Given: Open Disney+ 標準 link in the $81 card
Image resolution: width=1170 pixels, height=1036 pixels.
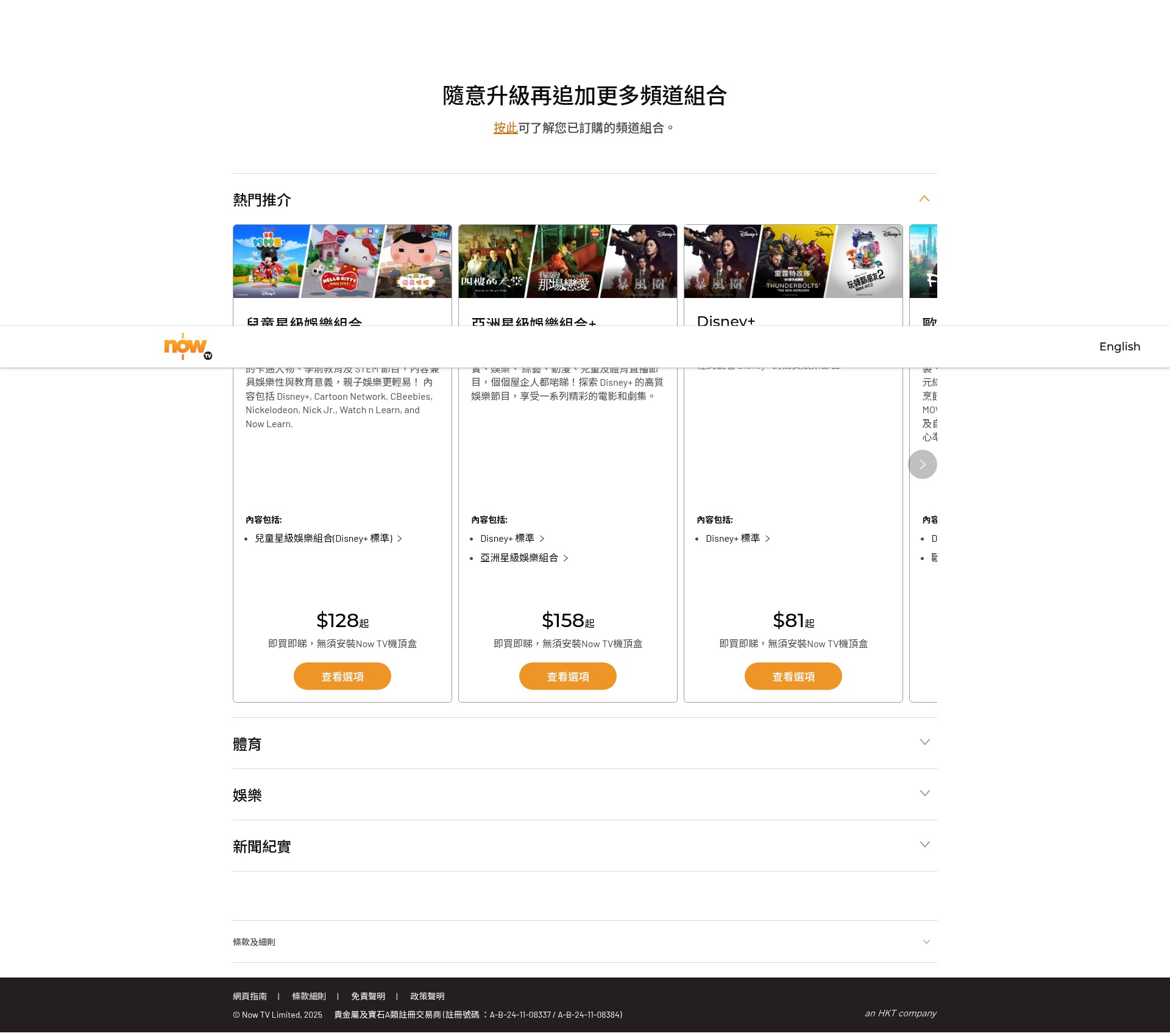Looking at the screenshot, I should point(738,539).
